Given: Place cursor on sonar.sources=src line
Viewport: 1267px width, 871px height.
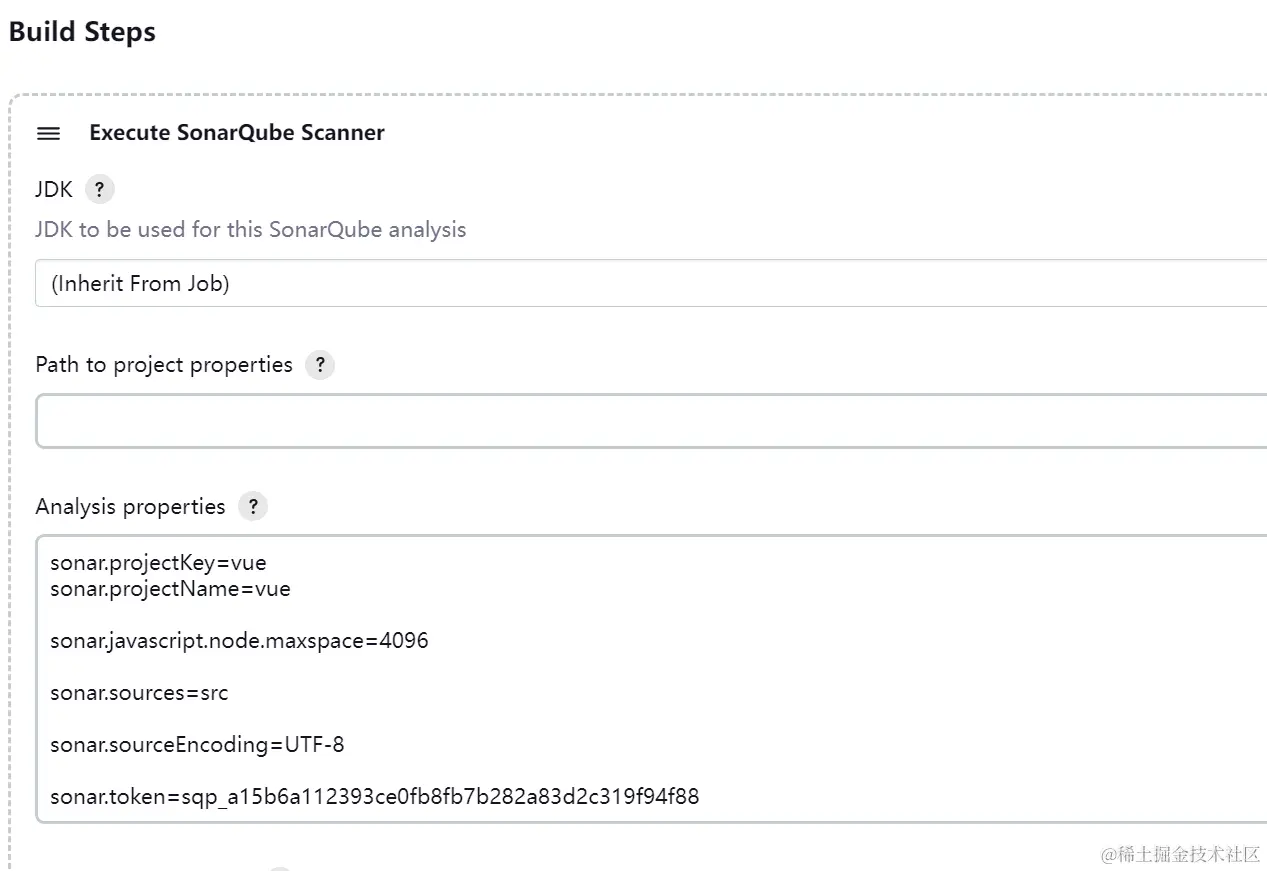Looking at the screenshot, I should coord(139,693).
